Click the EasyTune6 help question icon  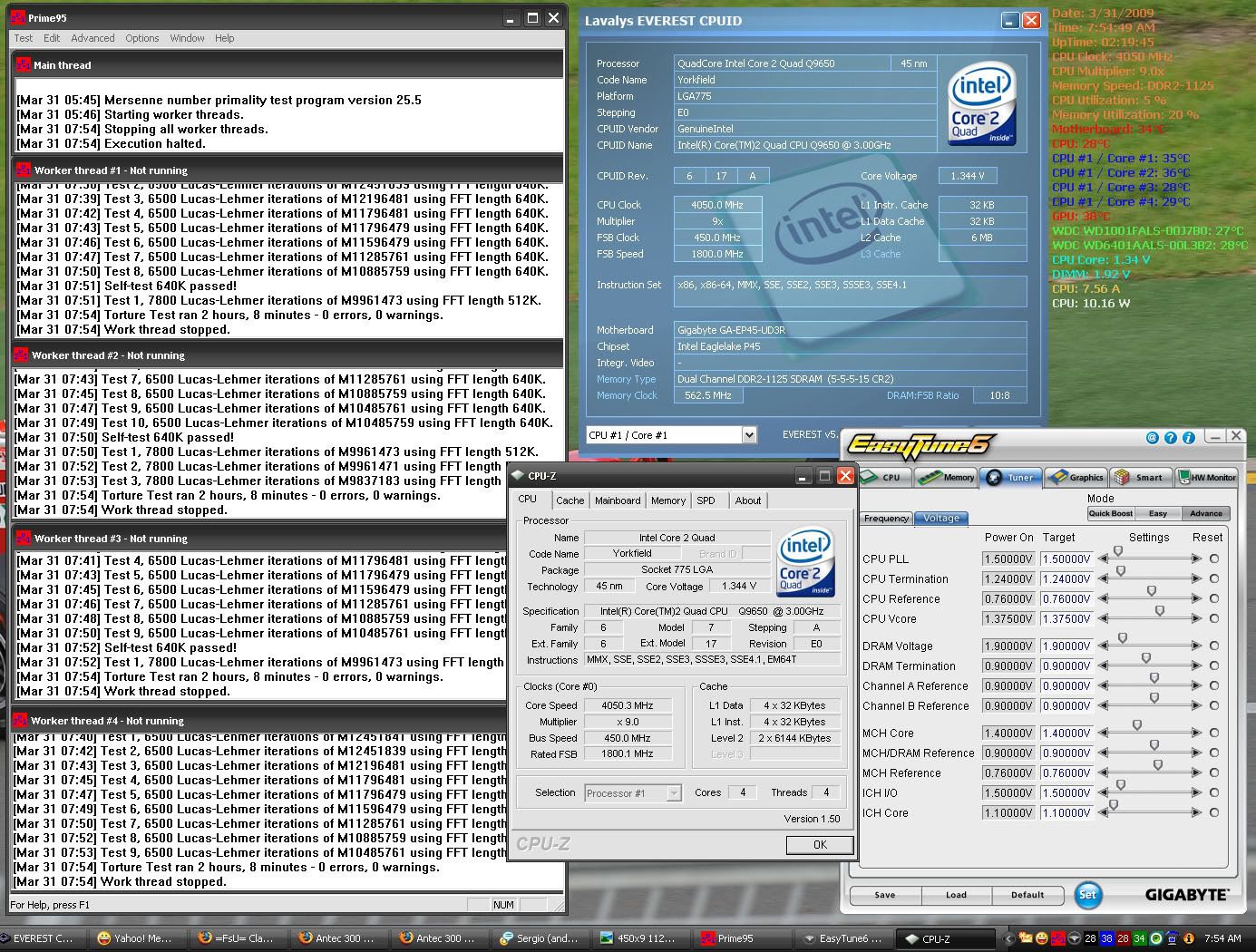(1171, 437)
